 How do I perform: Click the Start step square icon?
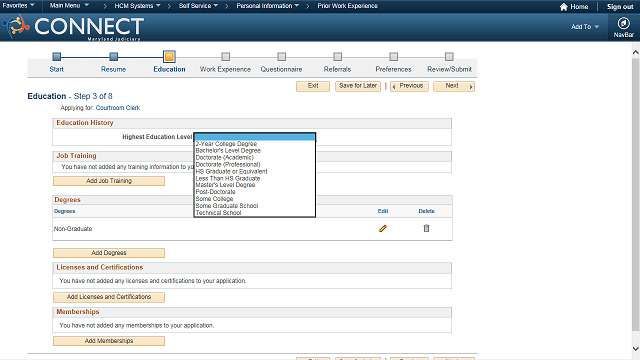(x=57, y=56)
